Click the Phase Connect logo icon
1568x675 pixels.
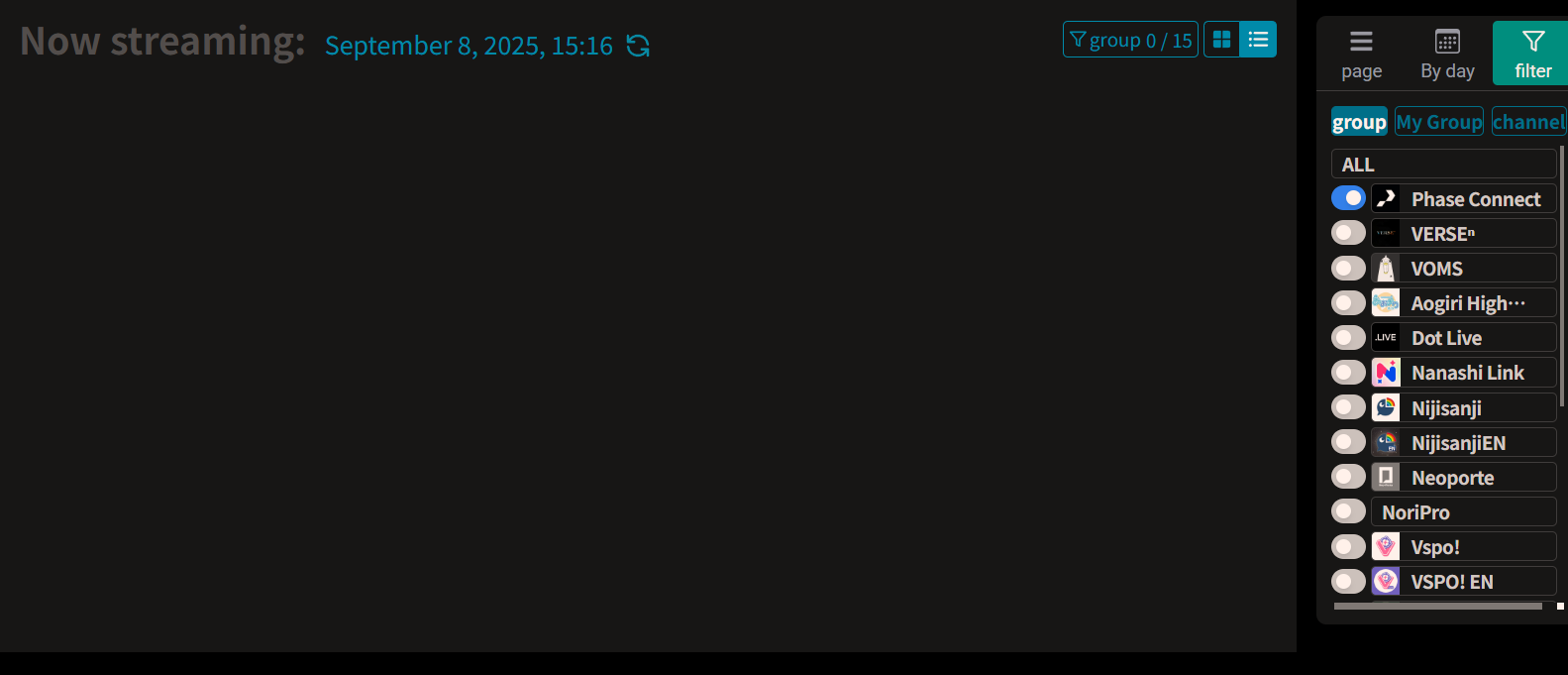coord(1386,199)
